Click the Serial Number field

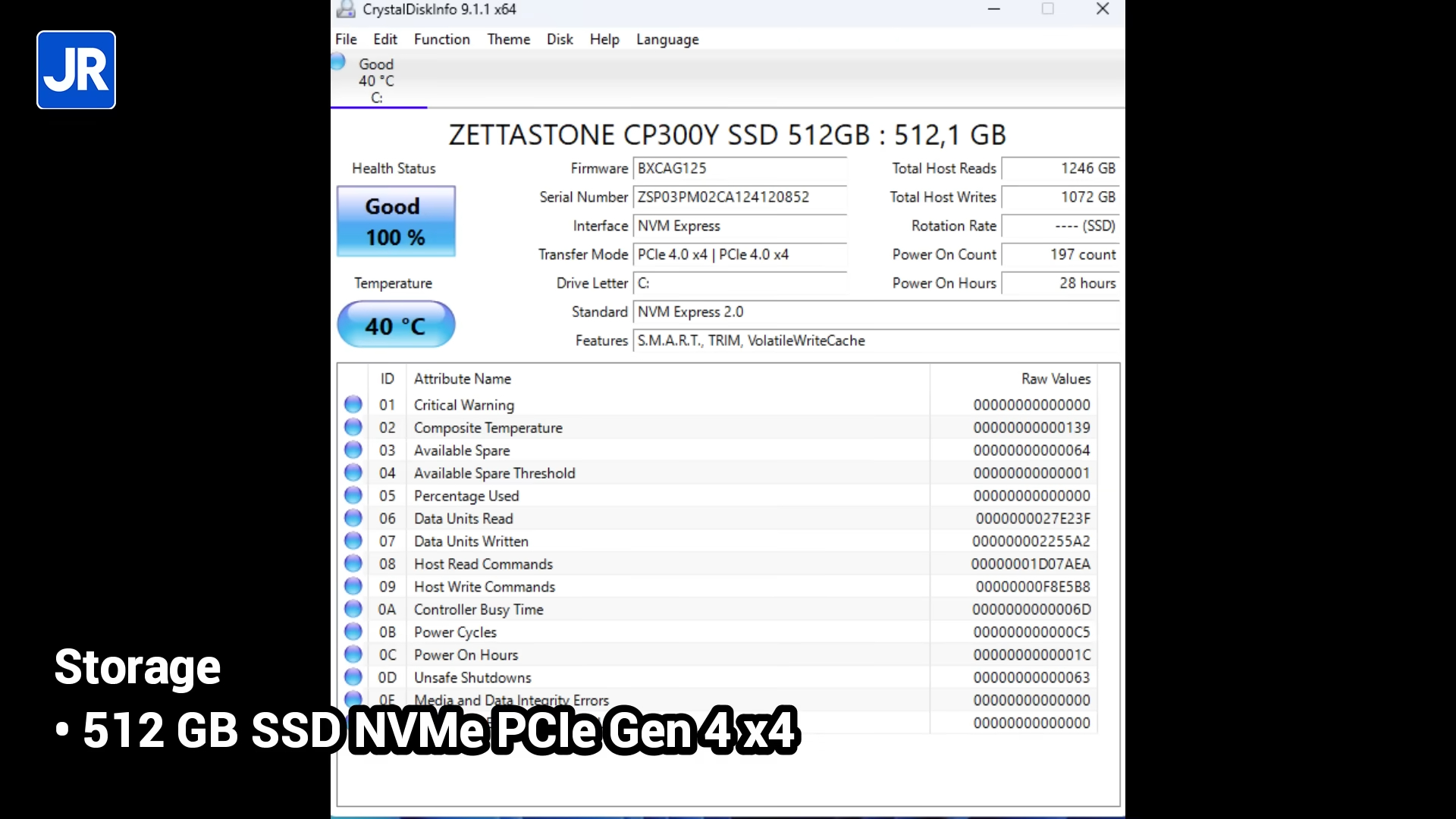739,197
